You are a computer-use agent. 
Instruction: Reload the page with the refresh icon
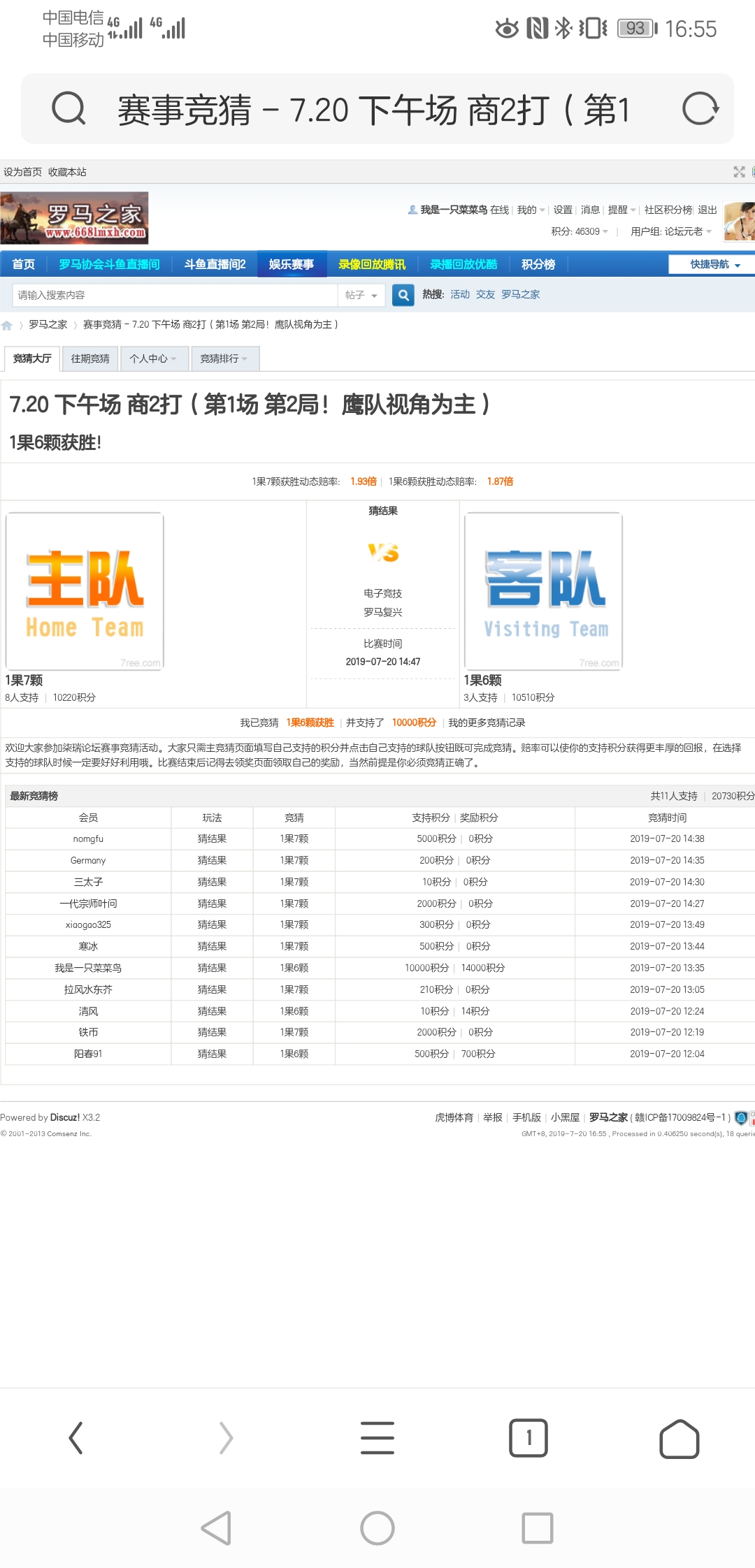tap(700, 109)
